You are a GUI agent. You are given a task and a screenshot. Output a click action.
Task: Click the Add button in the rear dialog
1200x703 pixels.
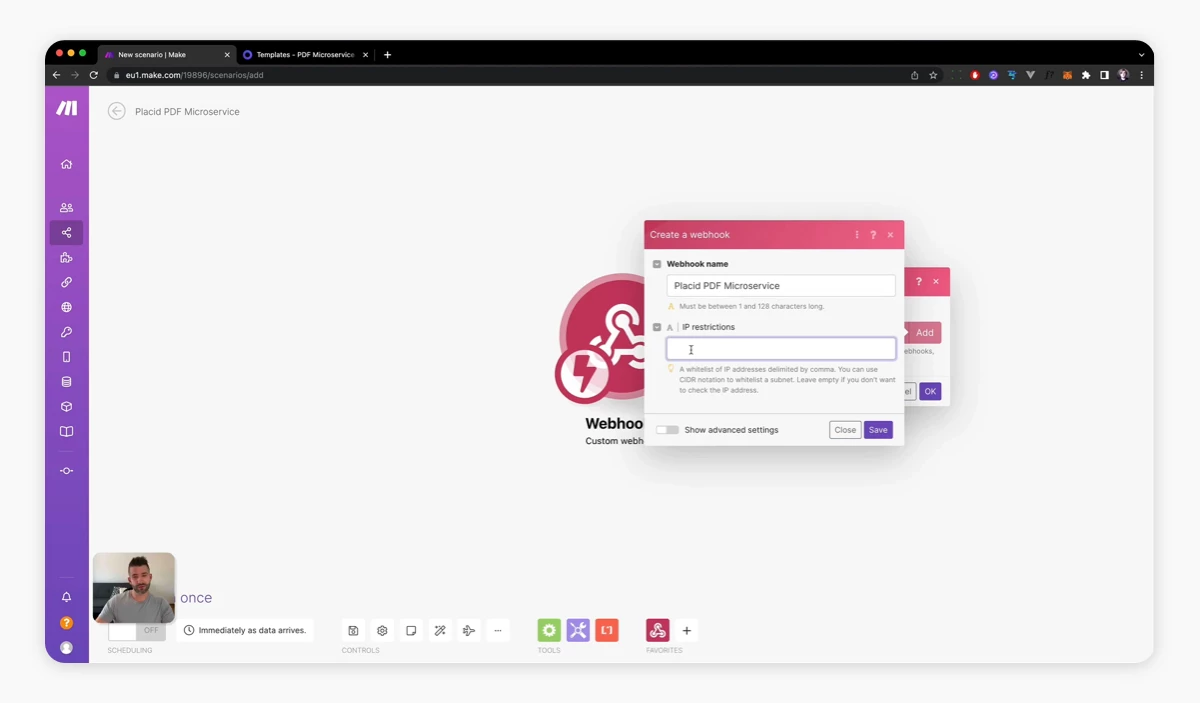point(924,333)
